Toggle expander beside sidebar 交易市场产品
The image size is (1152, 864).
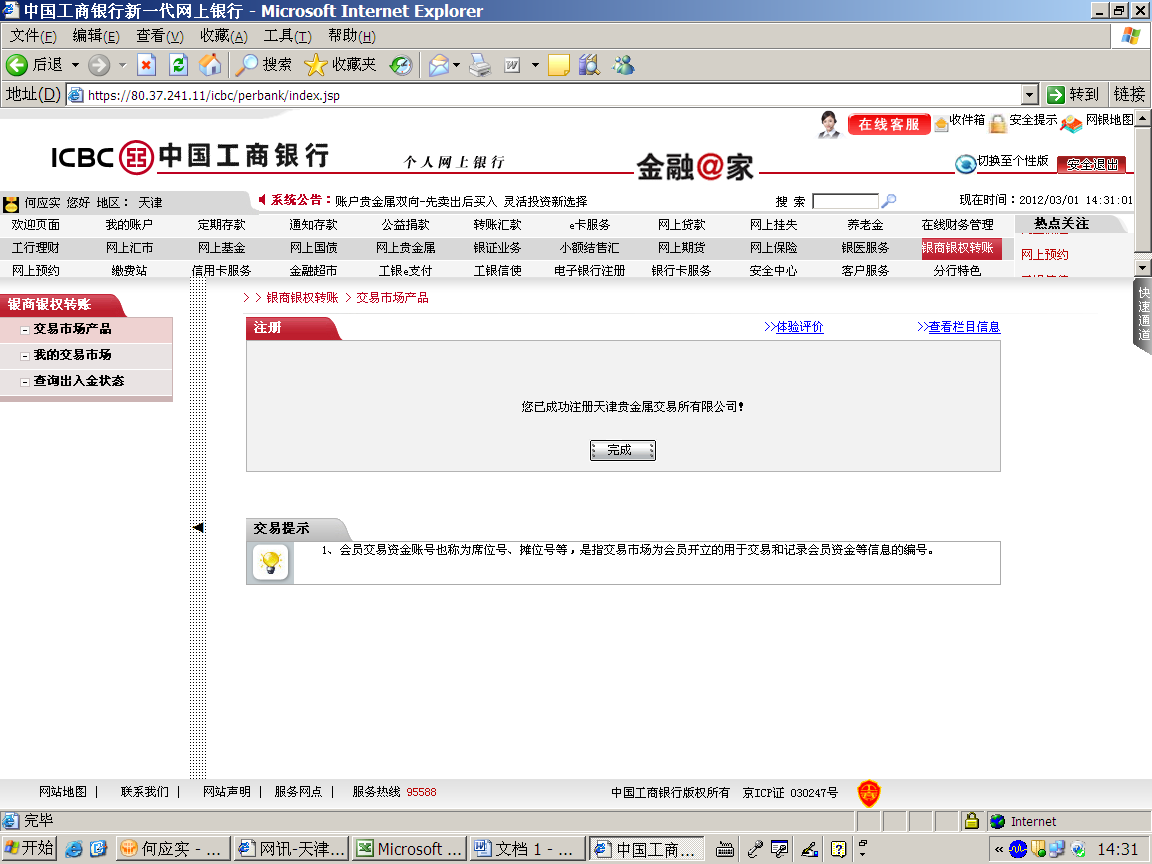pos(25,330)
